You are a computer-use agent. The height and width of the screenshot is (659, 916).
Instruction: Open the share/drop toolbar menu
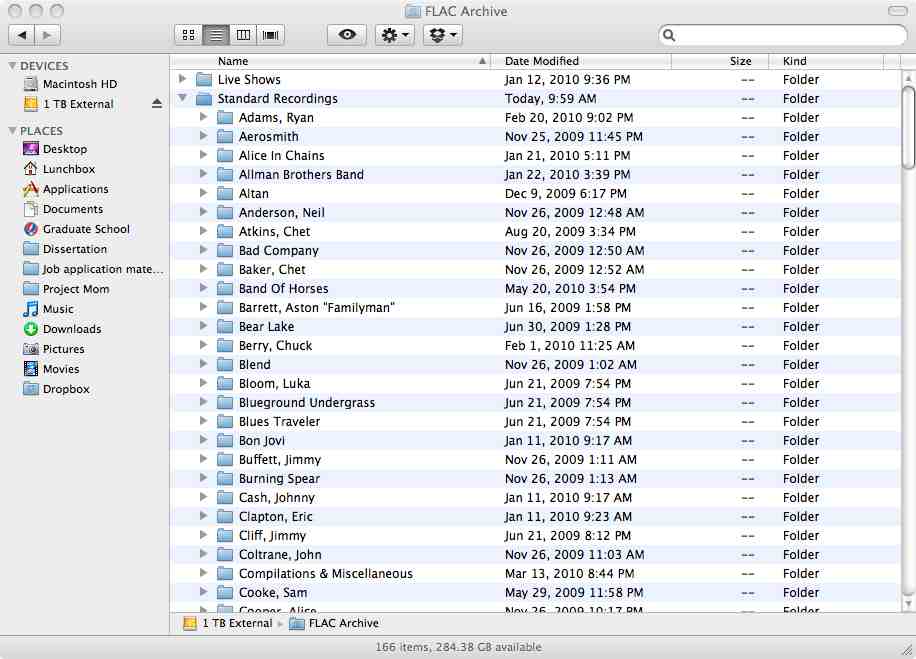tap(442, 34)
